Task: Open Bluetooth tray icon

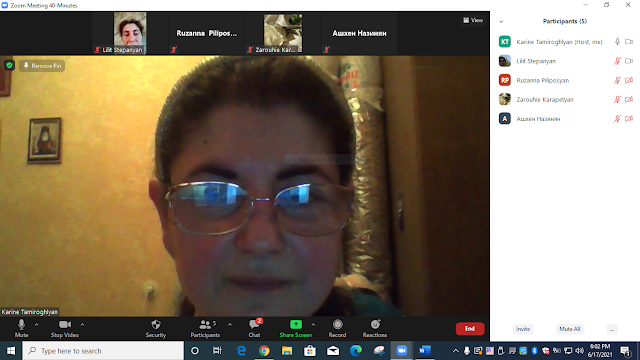Action: click(534, 351)
